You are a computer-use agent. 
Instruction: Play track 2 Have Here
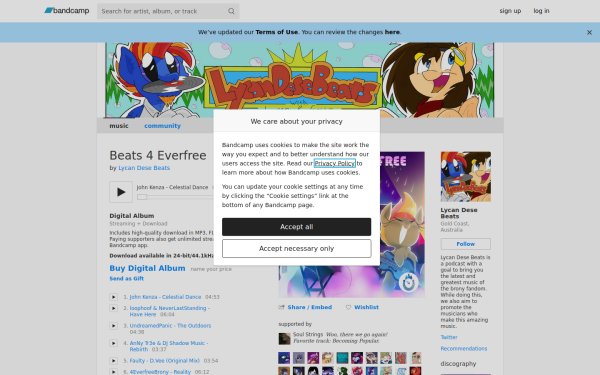113,308
